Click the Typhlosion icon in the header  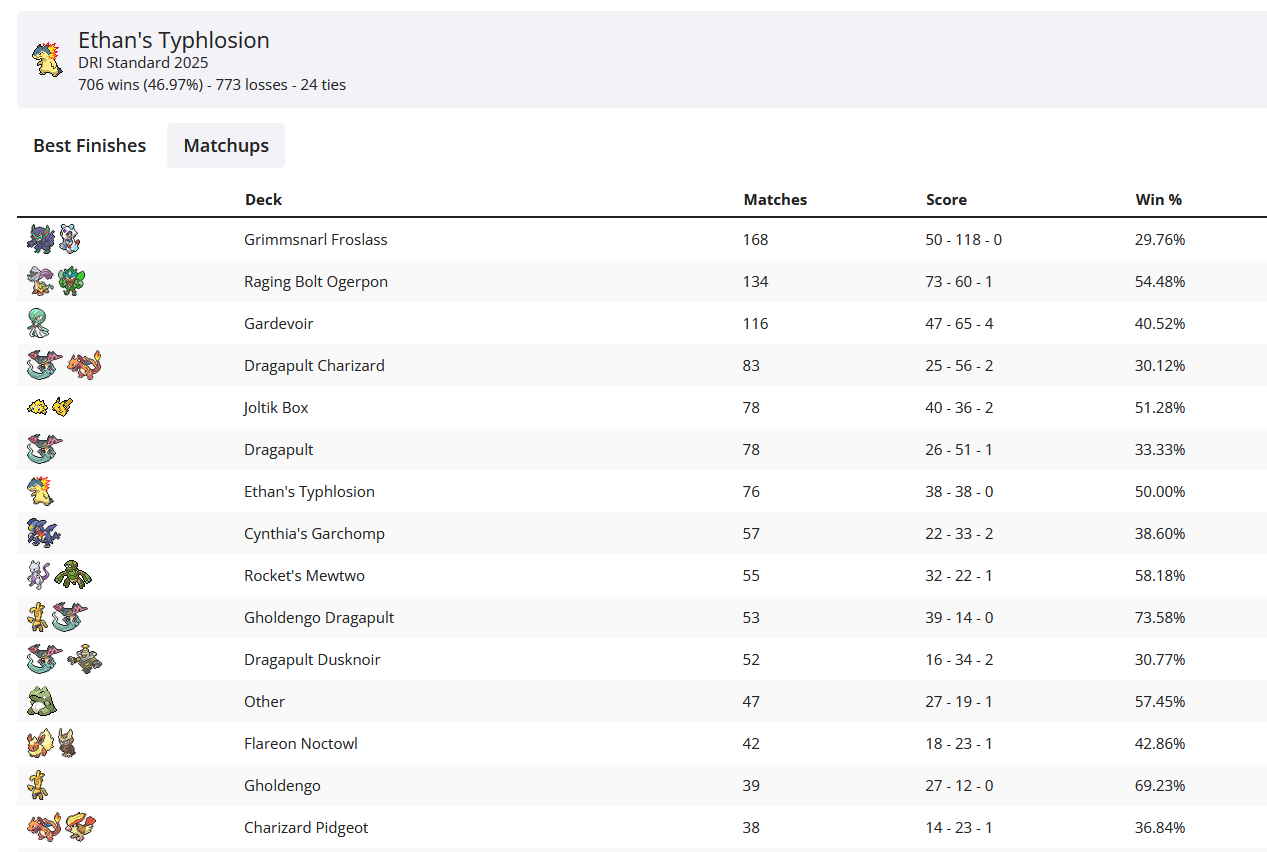47,59
